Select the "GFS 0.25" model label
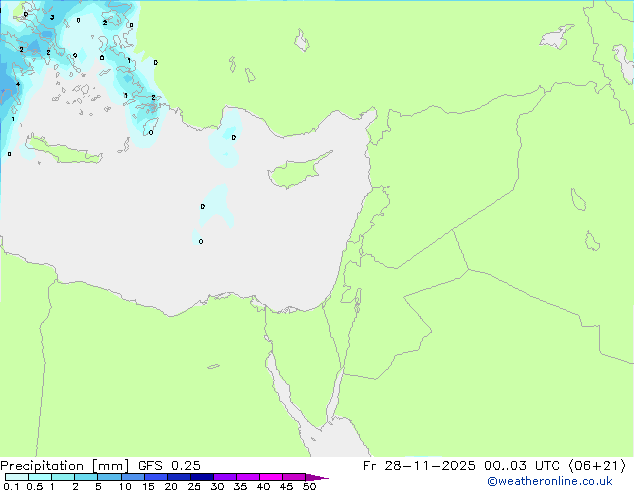634x490 pixels. [x=169, y=466]
